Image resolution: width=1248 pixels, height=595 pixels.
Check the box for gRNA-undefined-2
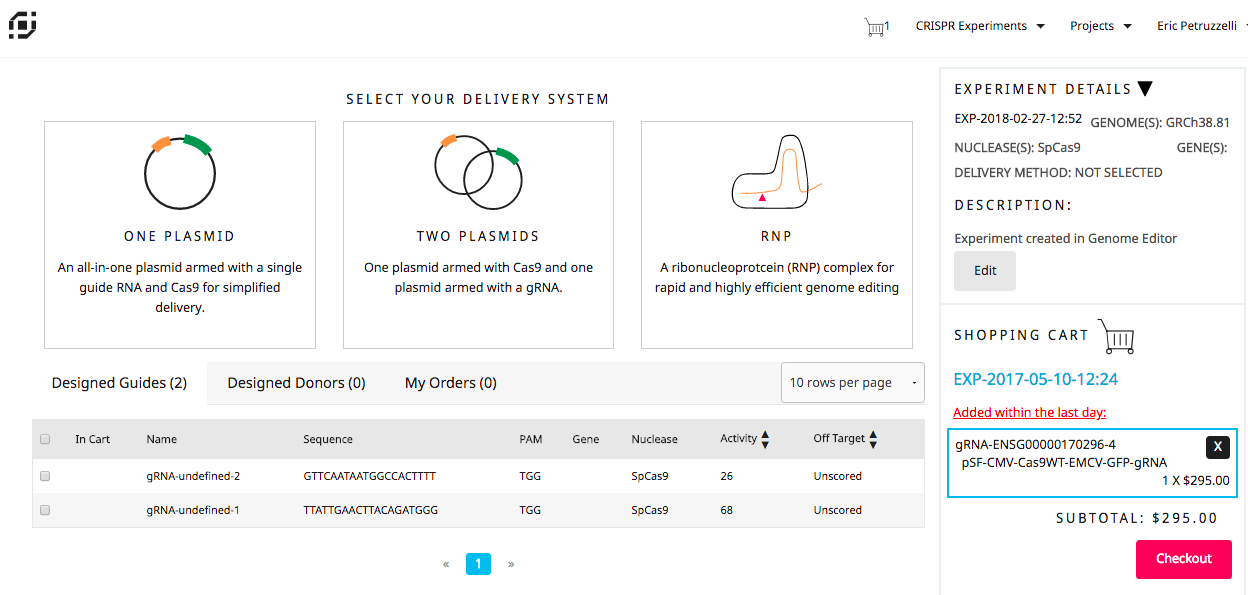tap(45, 476)
